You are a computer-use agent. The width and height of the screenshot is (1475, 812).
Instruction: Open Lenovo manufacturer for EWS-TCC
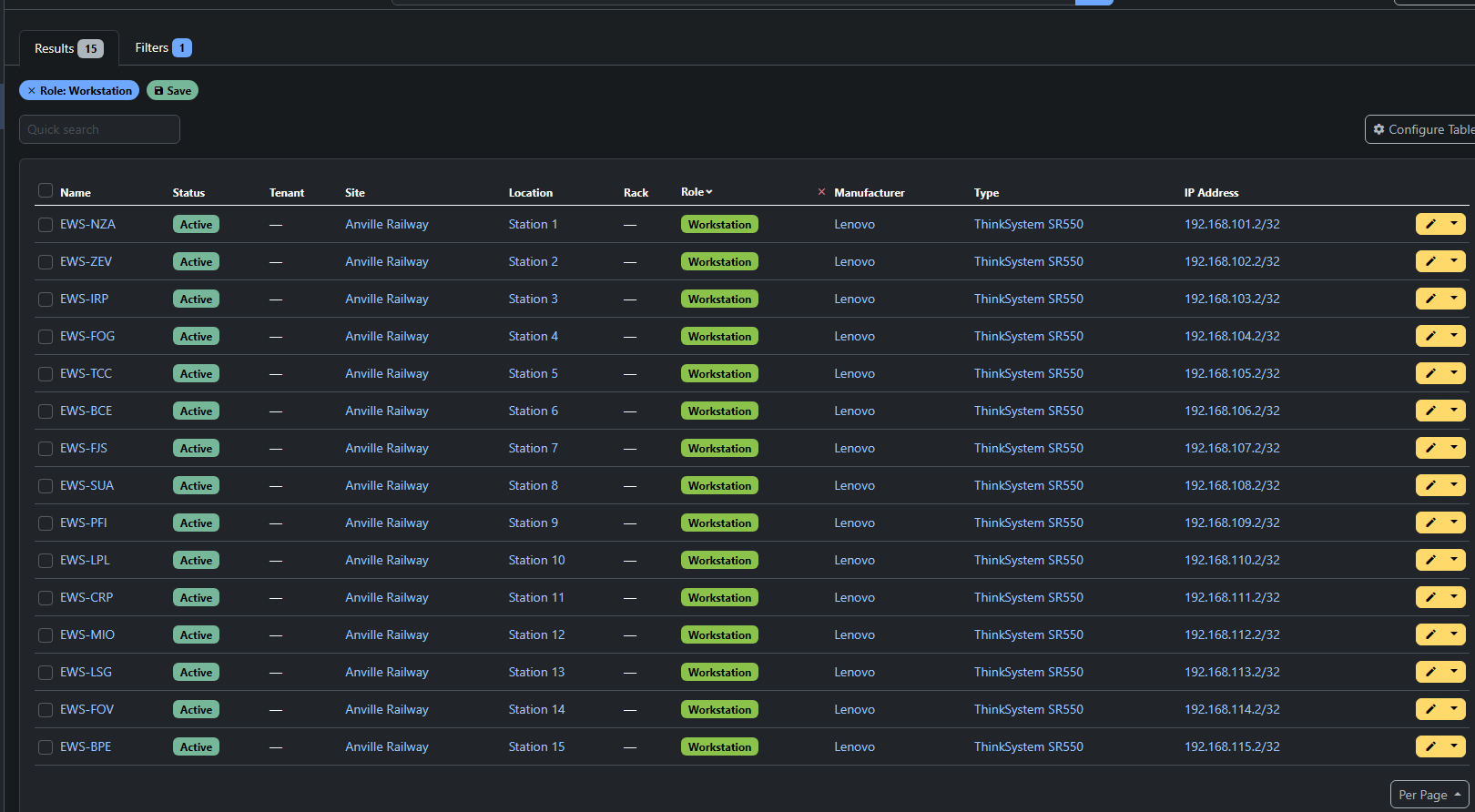pos(854,373)
